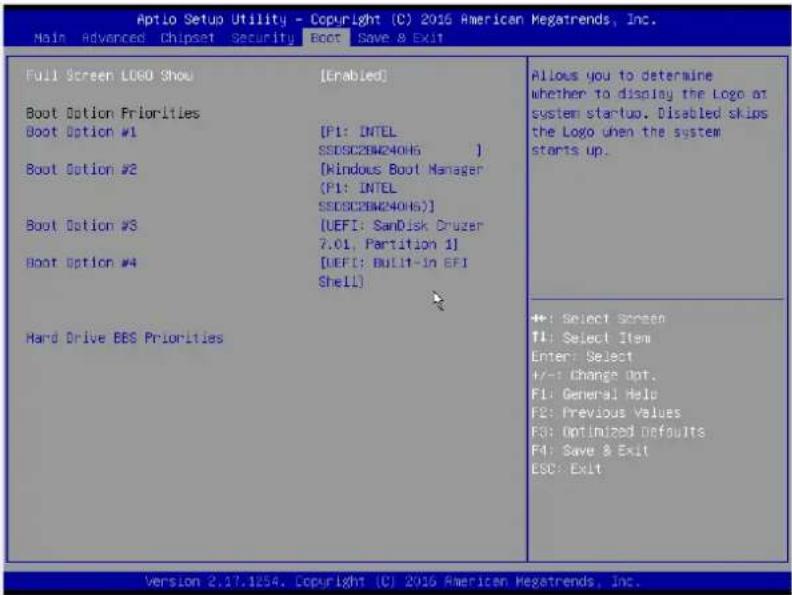Select Boot Option #2 label
This screenshot has height=595, width=792.
(x=81, y=169)
